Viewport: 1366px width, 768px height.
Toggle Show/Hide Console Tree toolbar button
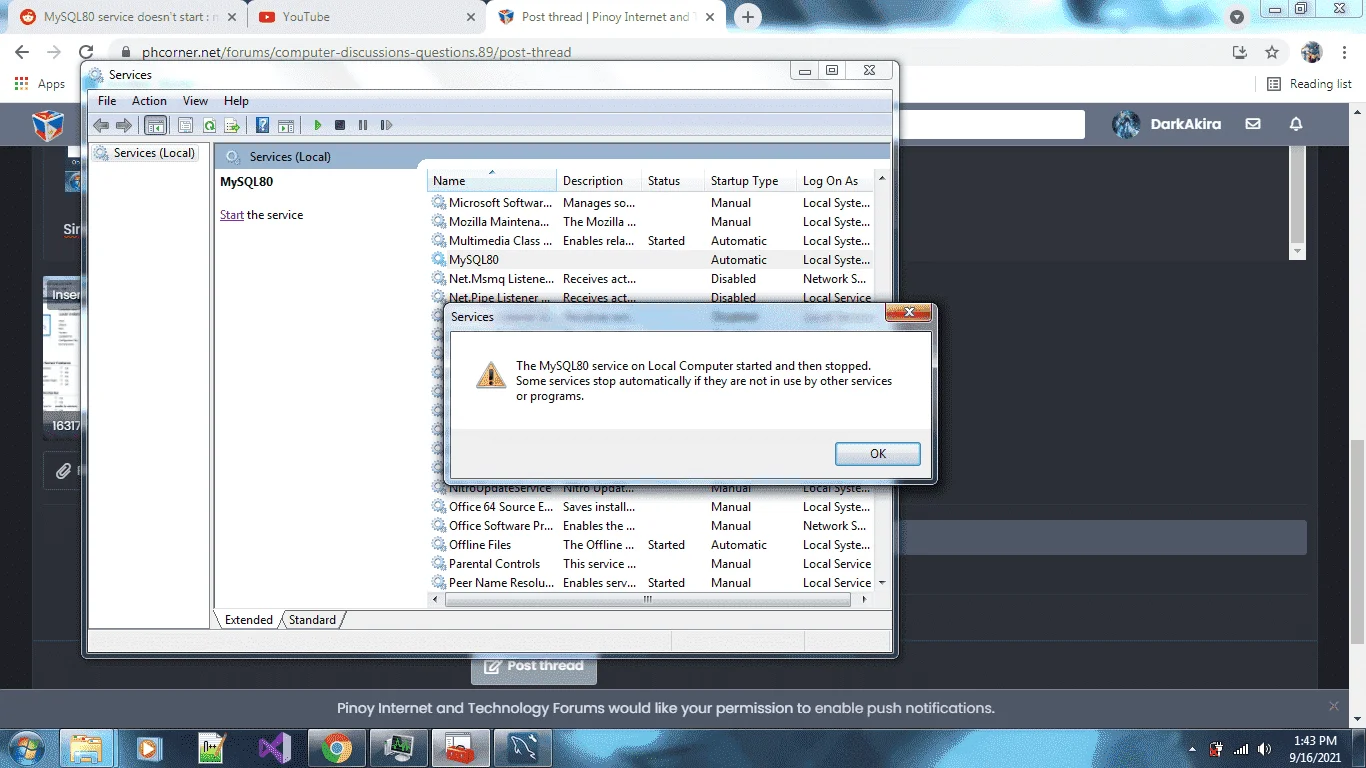[155, 125]
